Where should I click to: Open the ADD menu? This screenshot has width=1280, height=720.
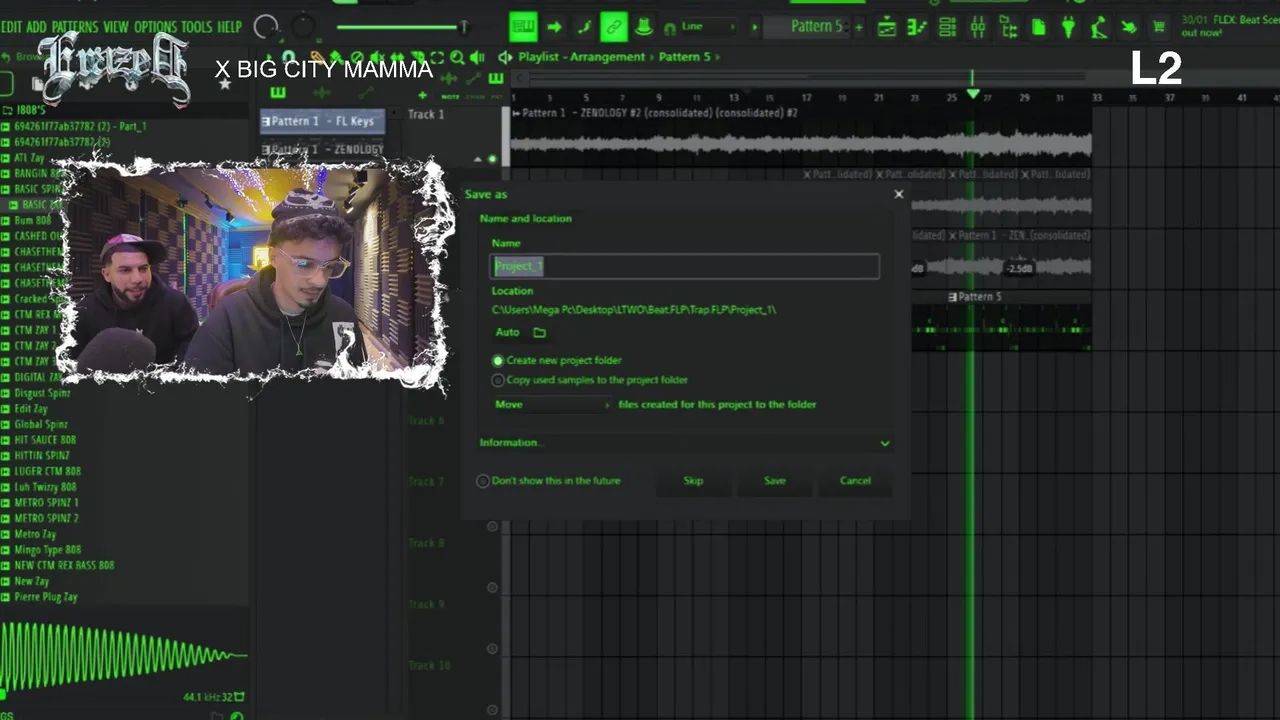(37, 27)
